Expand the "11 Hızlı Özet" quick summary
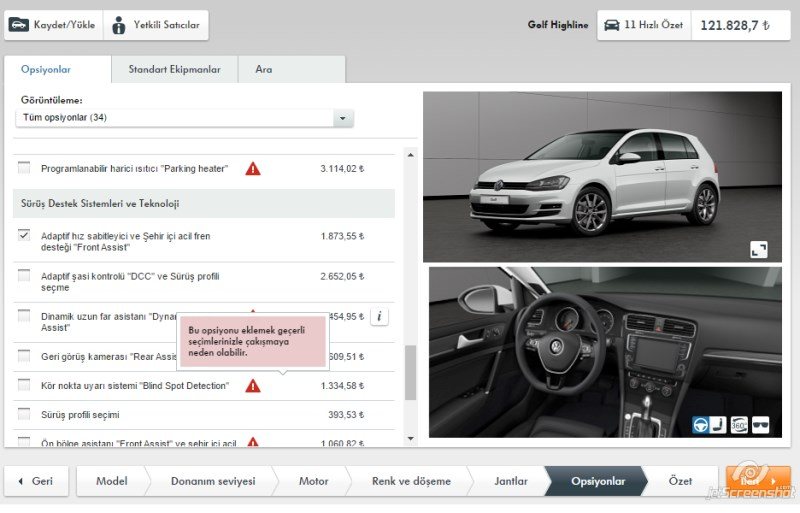 click(643, 25)
